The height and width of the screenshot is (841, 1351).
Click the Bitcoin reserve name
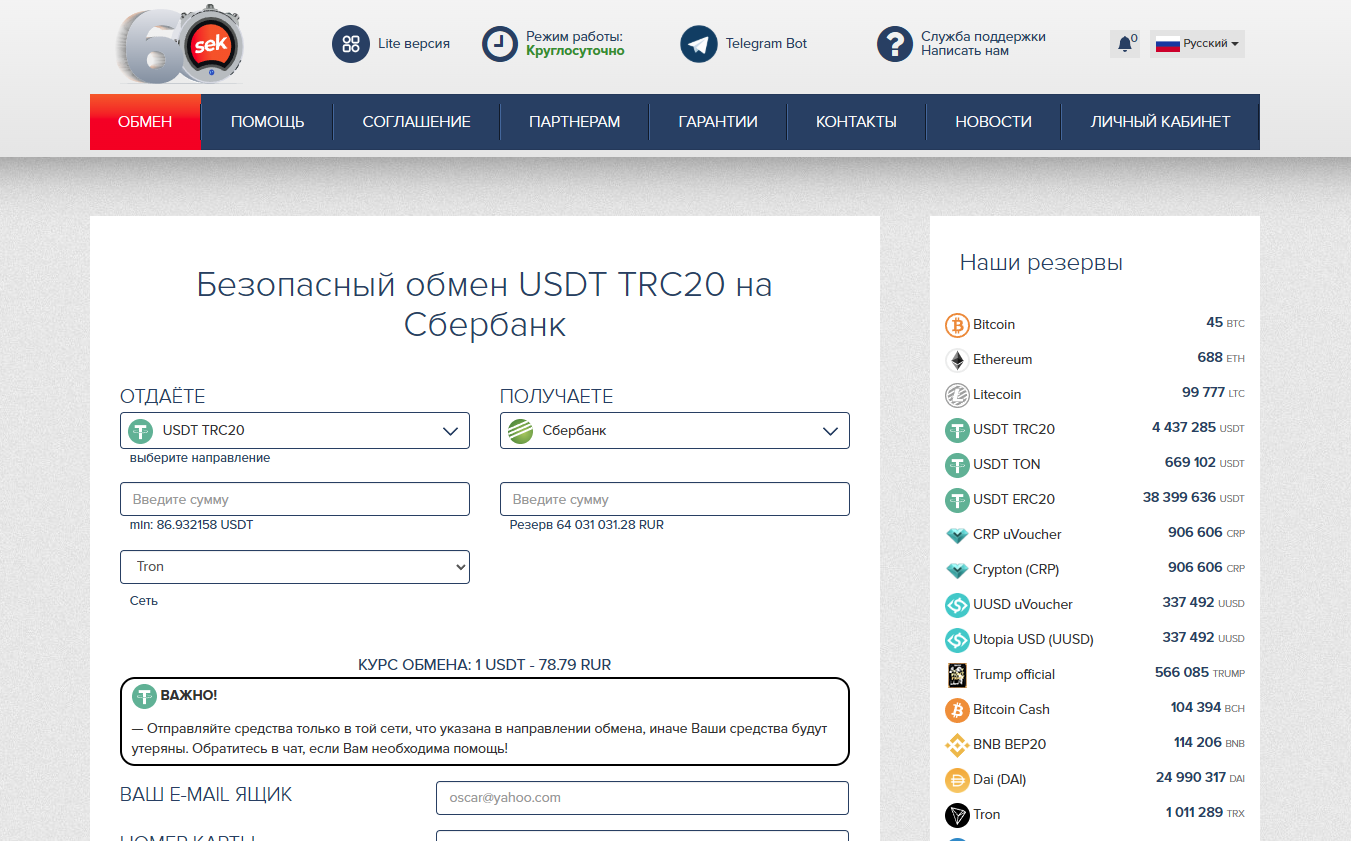point(994,325)
